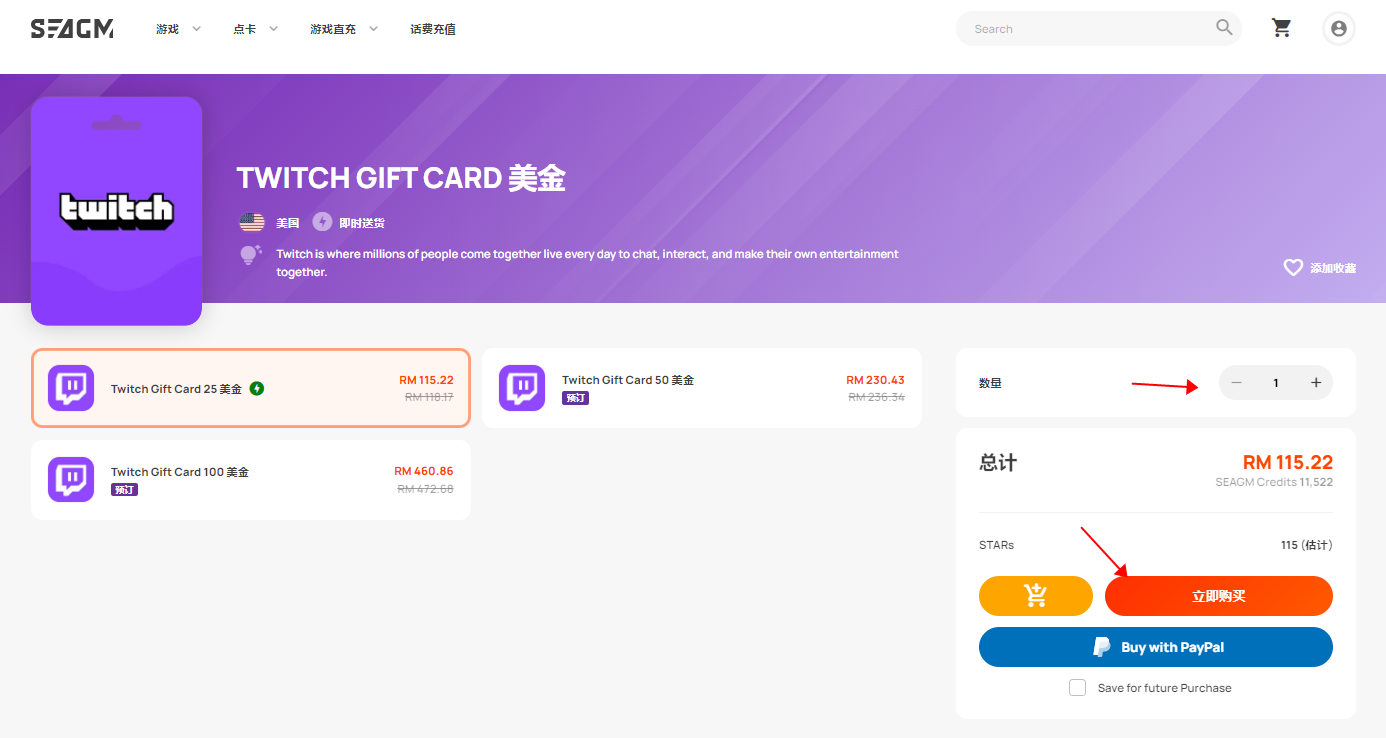
Task: Click the quantity value field
Action: 1276,383
